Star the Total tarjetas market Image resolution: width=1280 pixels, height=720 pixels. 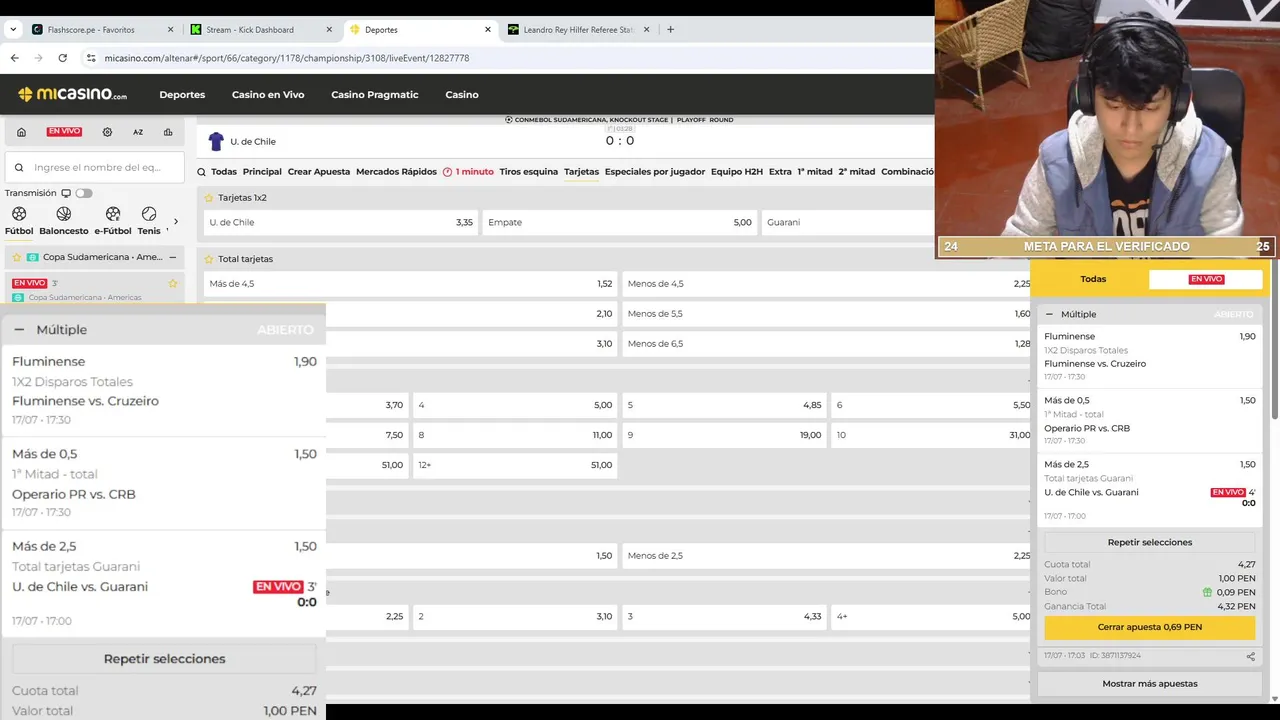pos(209,259)
